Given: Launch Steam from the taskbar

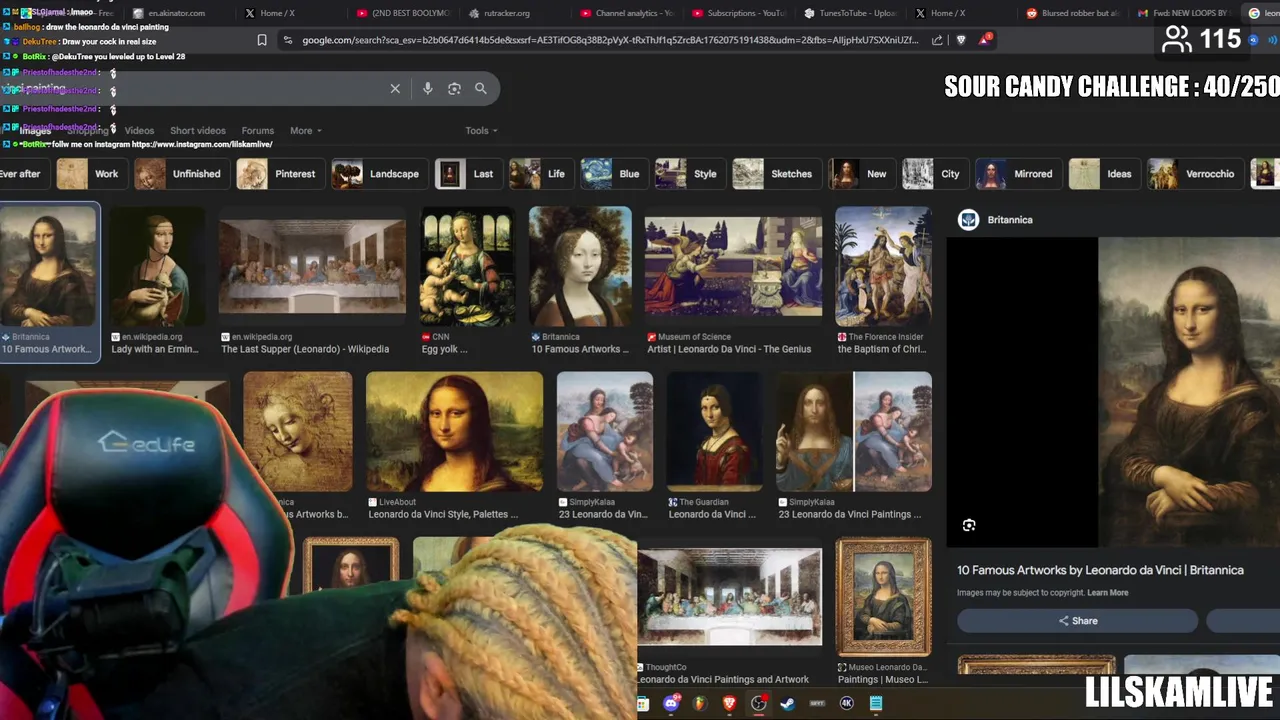Looking at the screenshot, I should pos(788,703).
